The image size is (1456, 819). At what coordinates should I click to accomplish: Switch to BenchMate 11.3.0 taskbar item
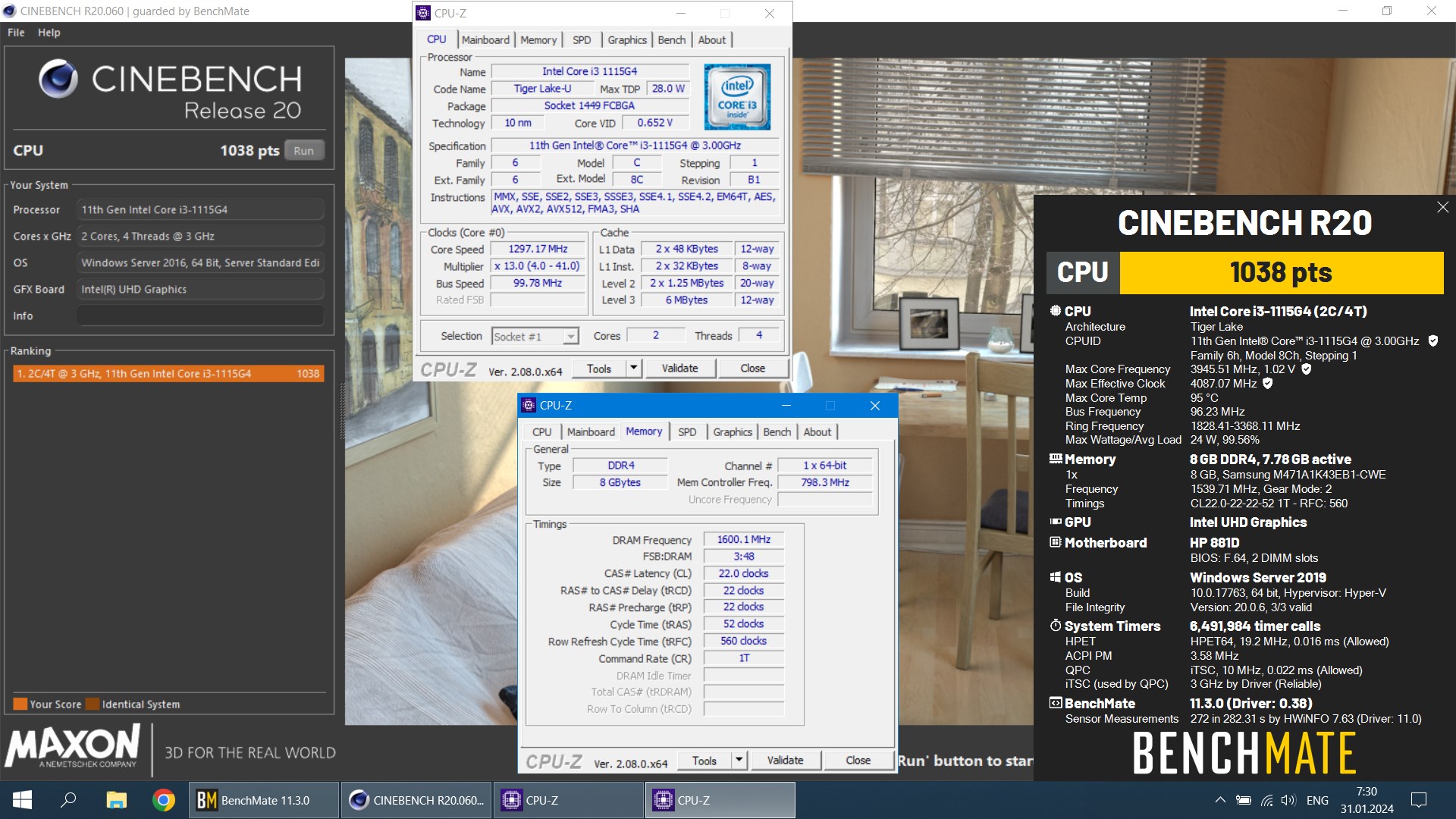264,800
